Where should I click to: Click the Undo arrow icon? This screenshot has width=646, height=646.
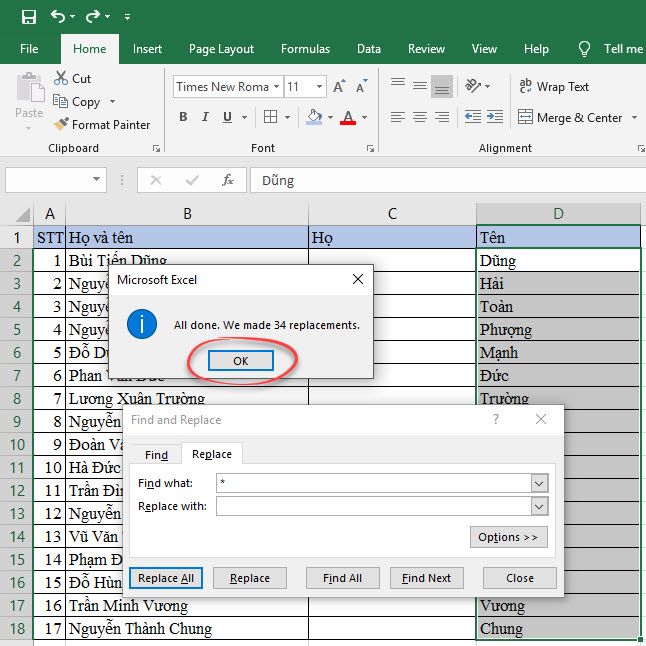tap(58, 17)
